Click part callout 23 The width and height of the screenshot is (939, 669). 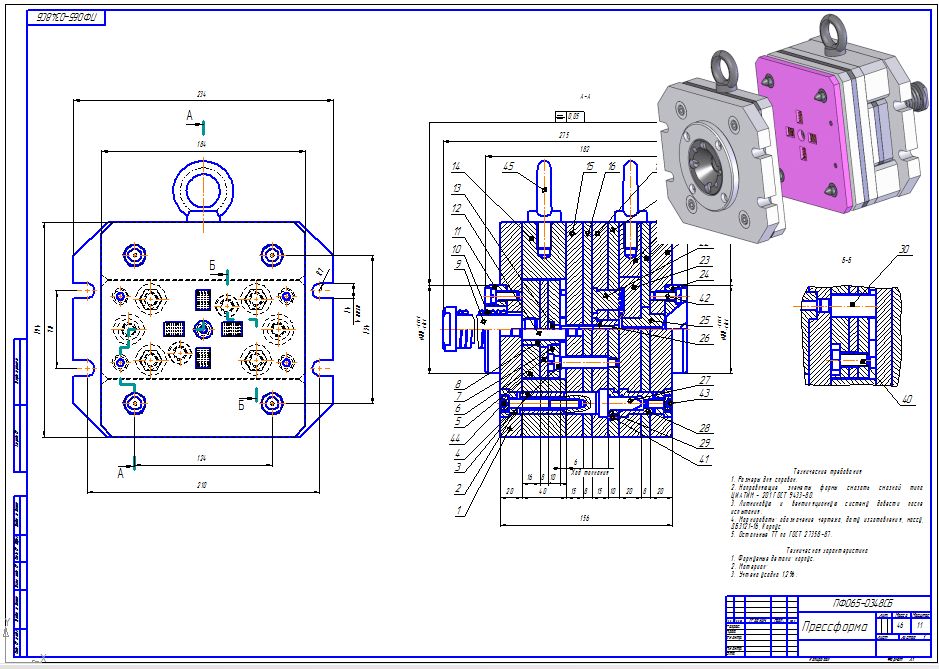point(705,260)
